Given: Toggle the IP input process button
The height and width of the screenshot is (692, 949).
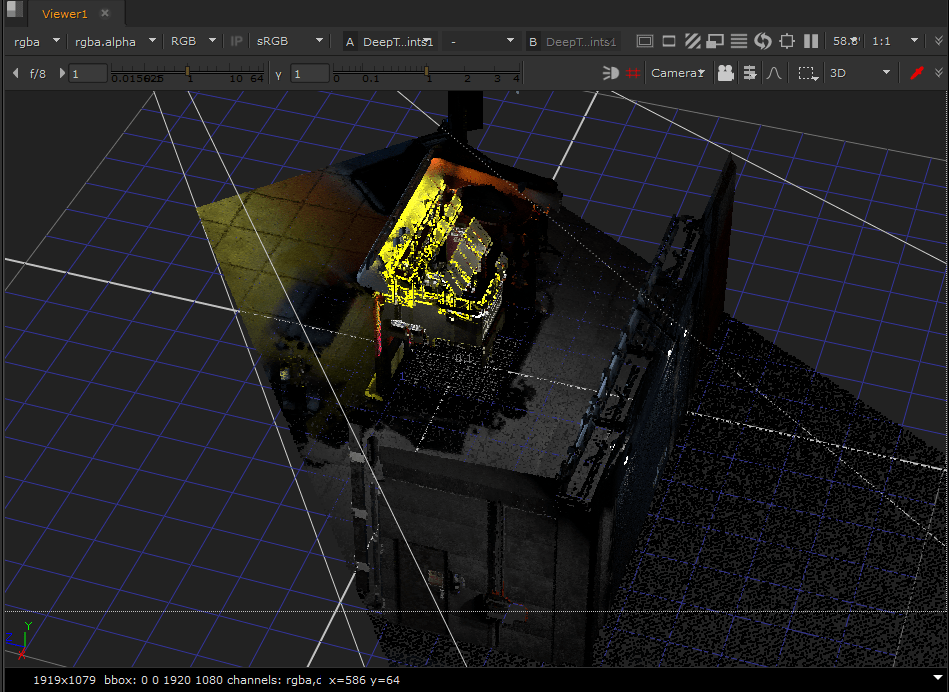Looking at the screenshot, I should point(236,41).
